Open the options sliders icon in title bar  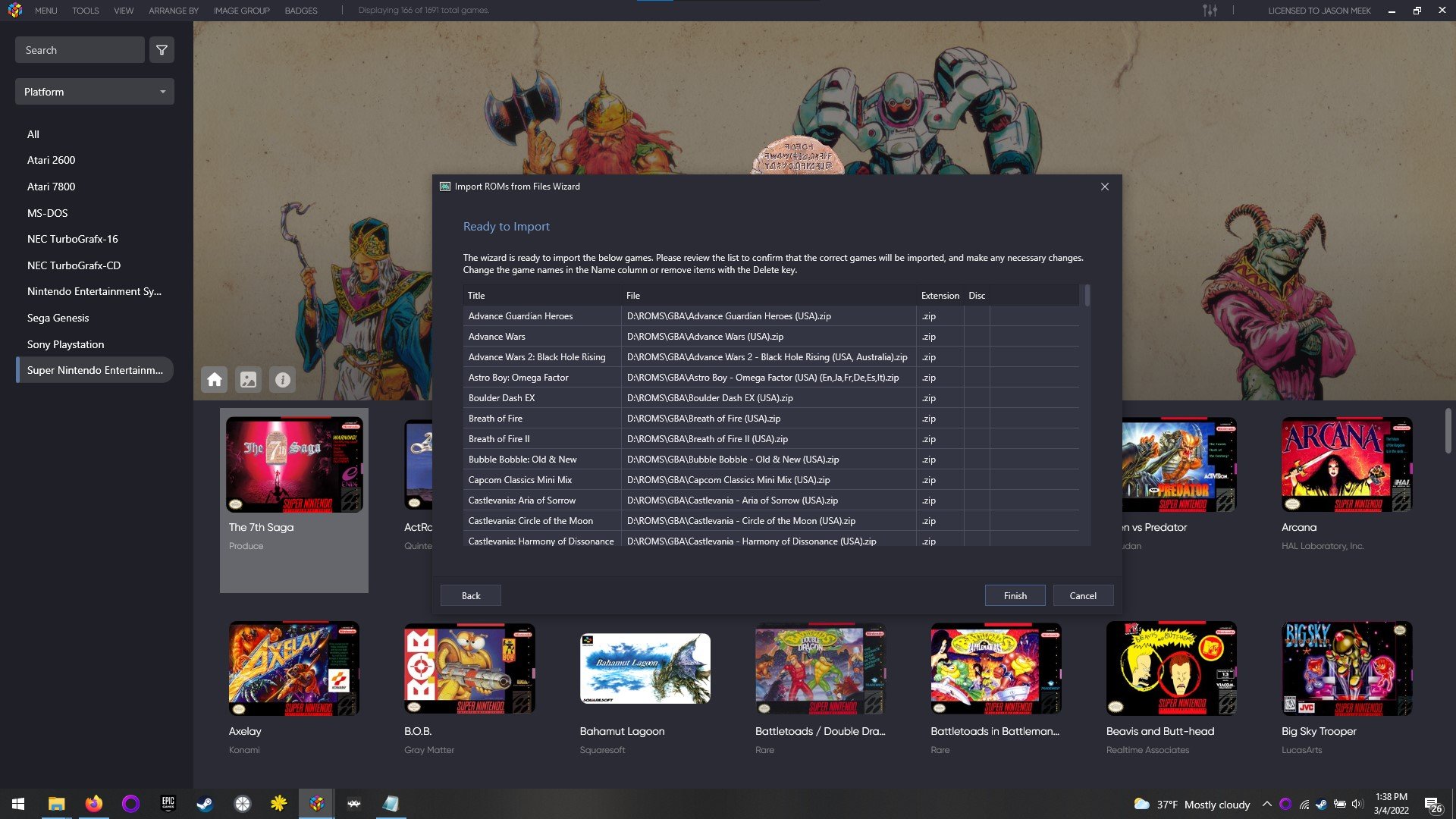point(1210,11)
